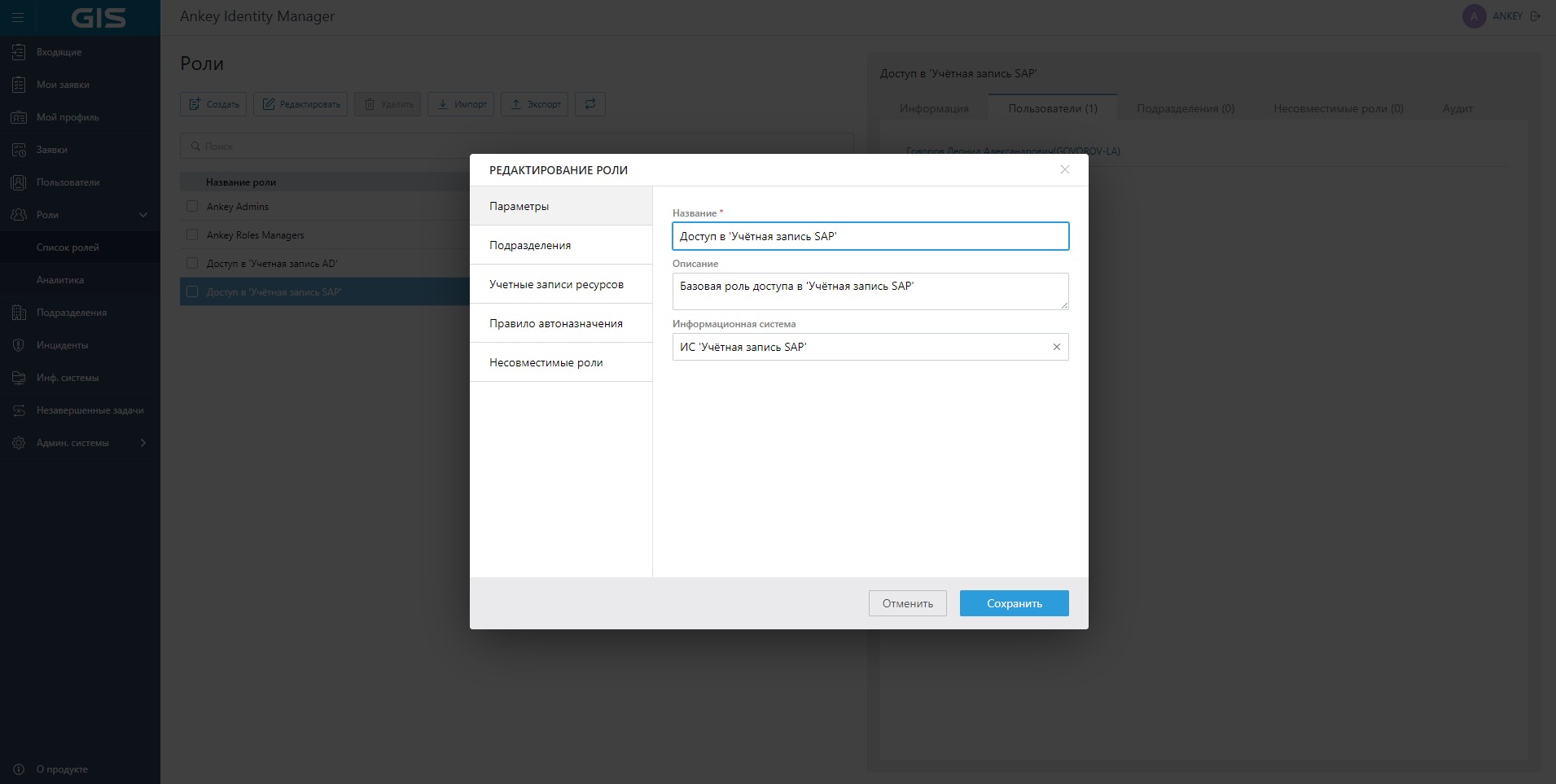The image size is (1556, 784).
Task: Open the Входящие sidebar icon
Action: [x=19, y=52]
